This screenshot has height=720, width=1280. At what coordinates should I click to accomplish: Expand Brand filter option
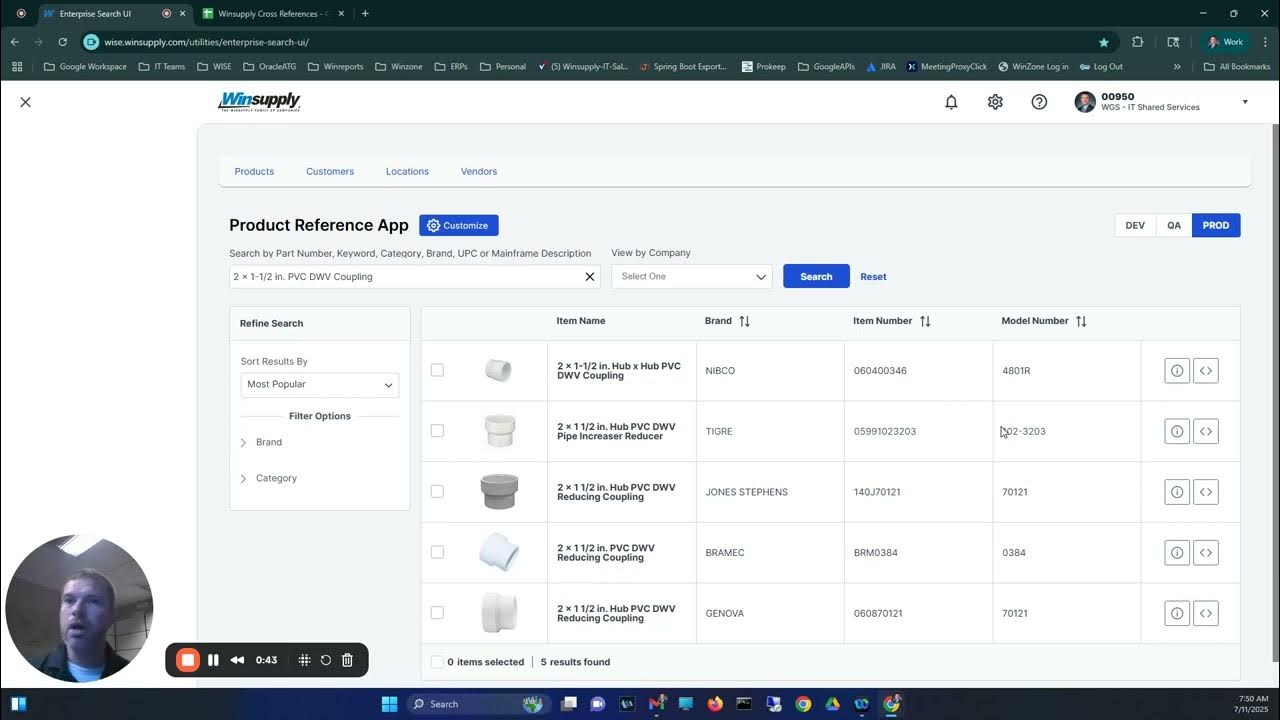(x=243, y=442)
